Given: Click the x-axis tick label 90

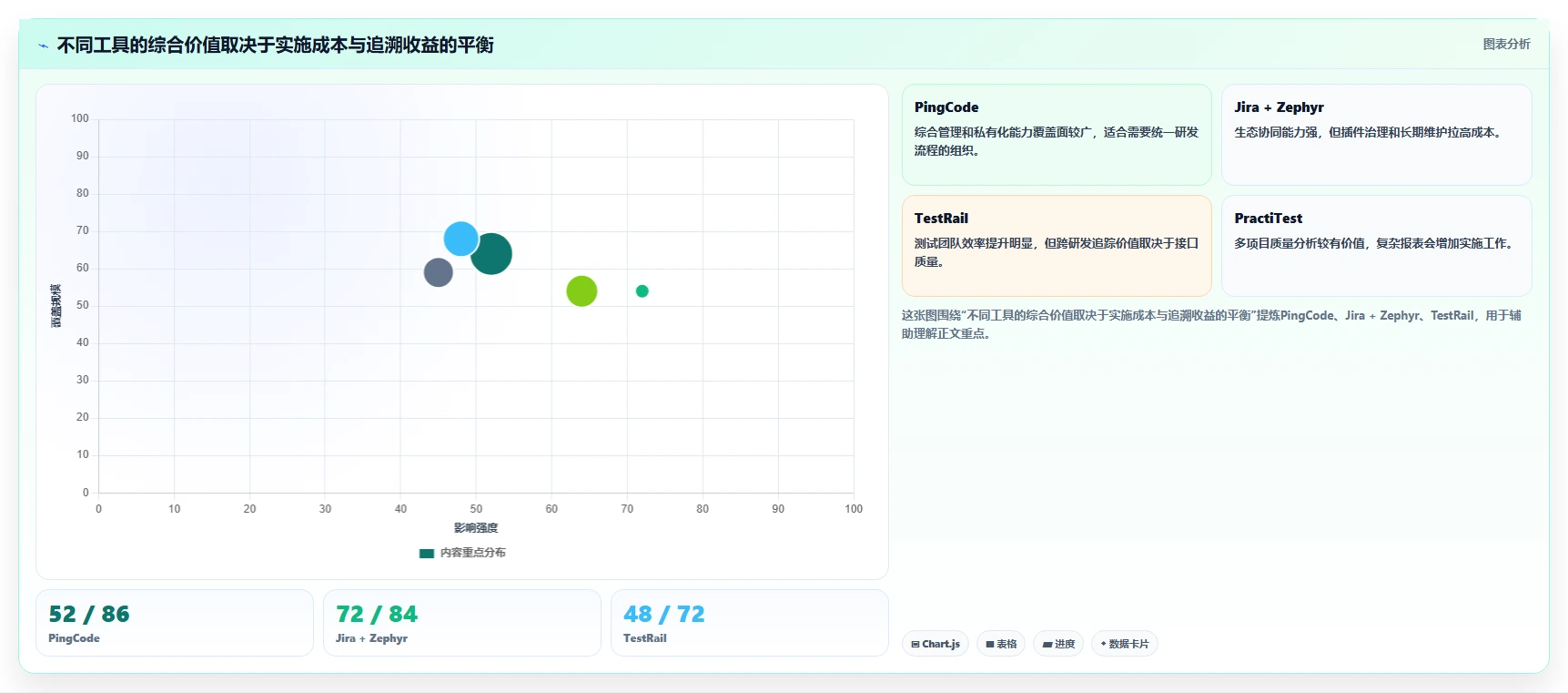Looking at the screenshot, I should 778,509.
